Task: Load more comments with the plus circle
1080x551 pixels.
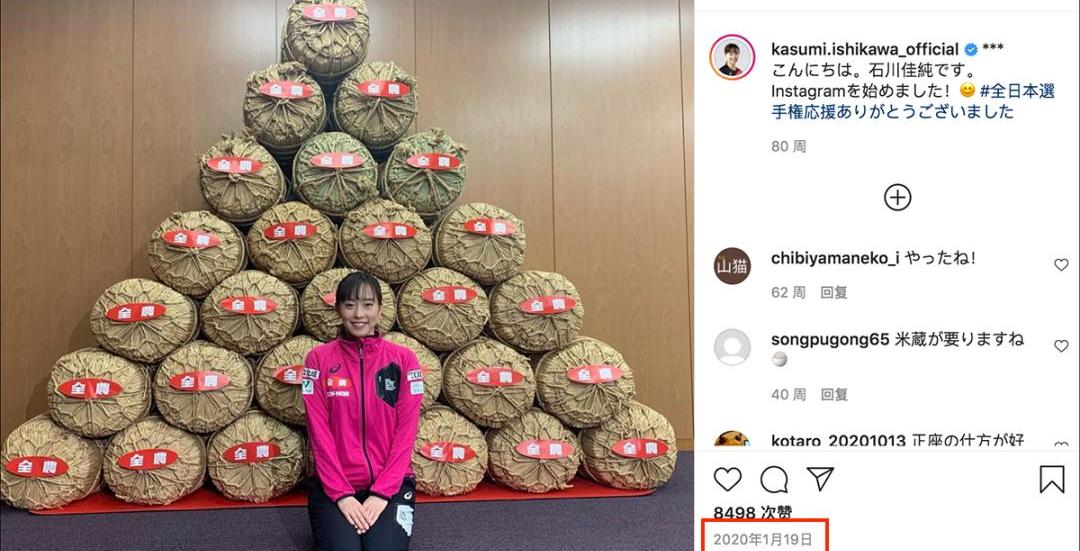Action: pos(897,198)
